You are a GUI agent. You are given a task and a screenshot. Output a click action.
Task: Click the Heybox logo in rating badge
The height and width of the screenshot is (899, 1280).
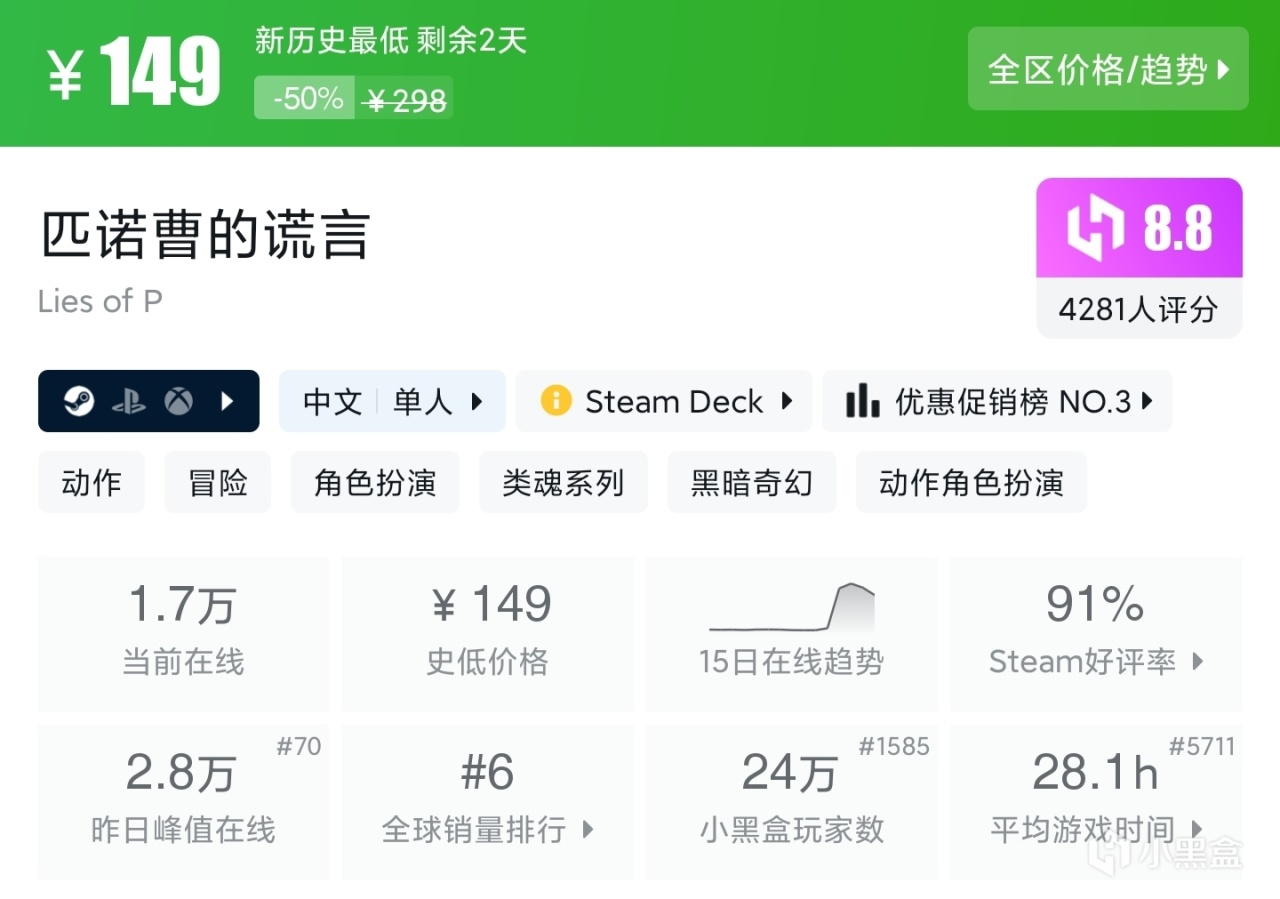1096,229
